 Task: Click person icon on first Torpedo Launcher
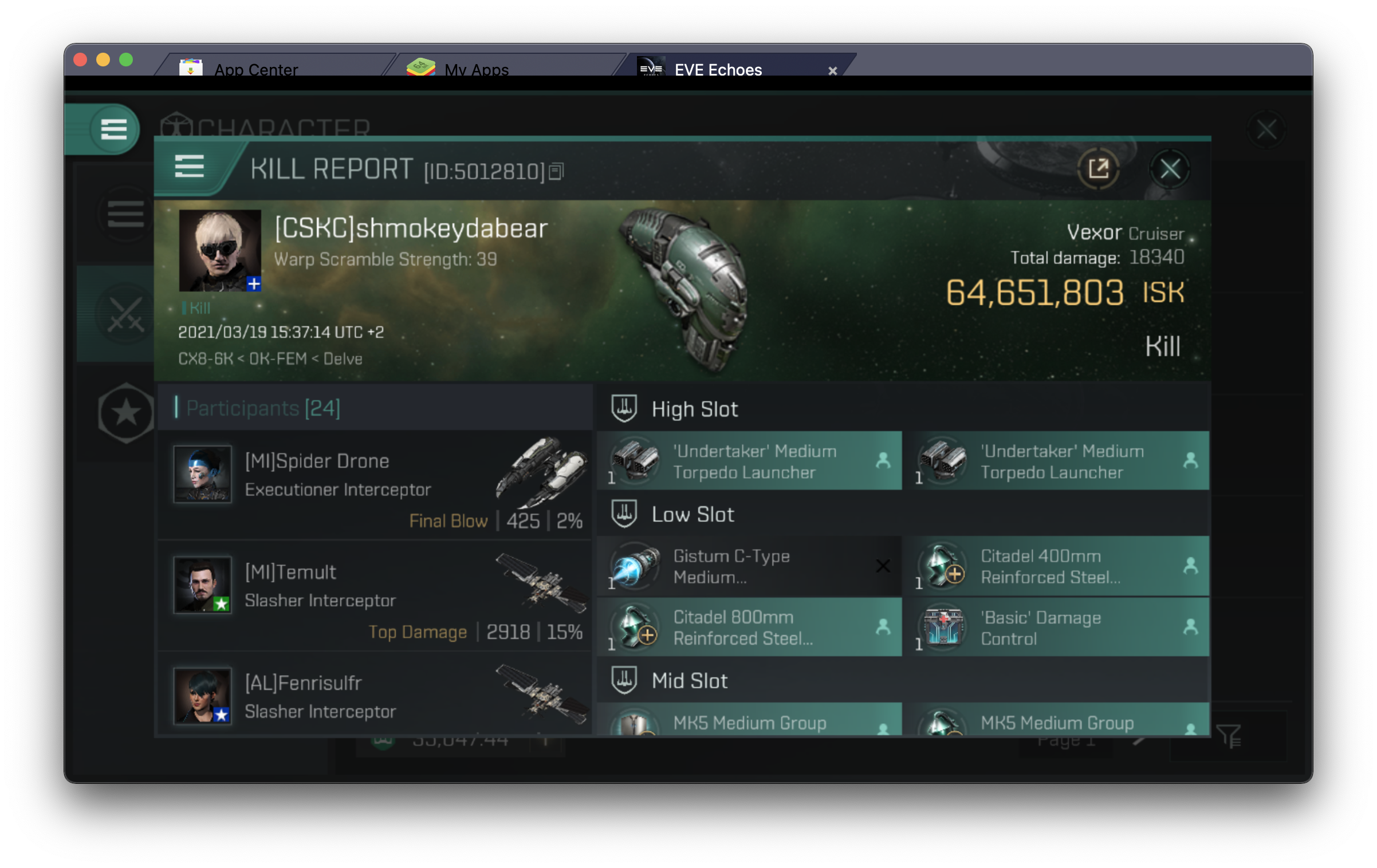[x=883, y=460]
